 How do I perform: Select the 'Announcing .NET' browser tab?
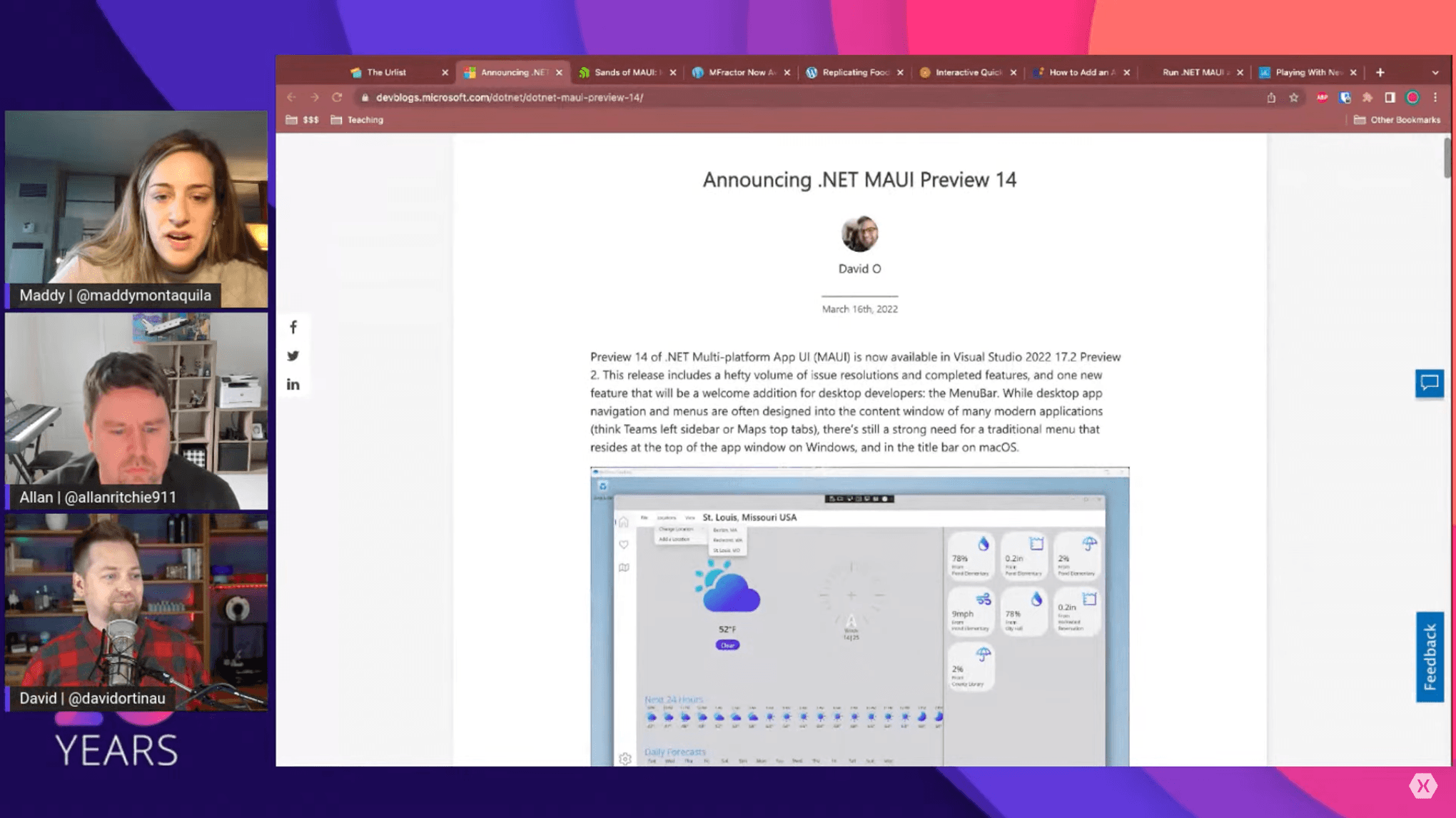[512, 72]
